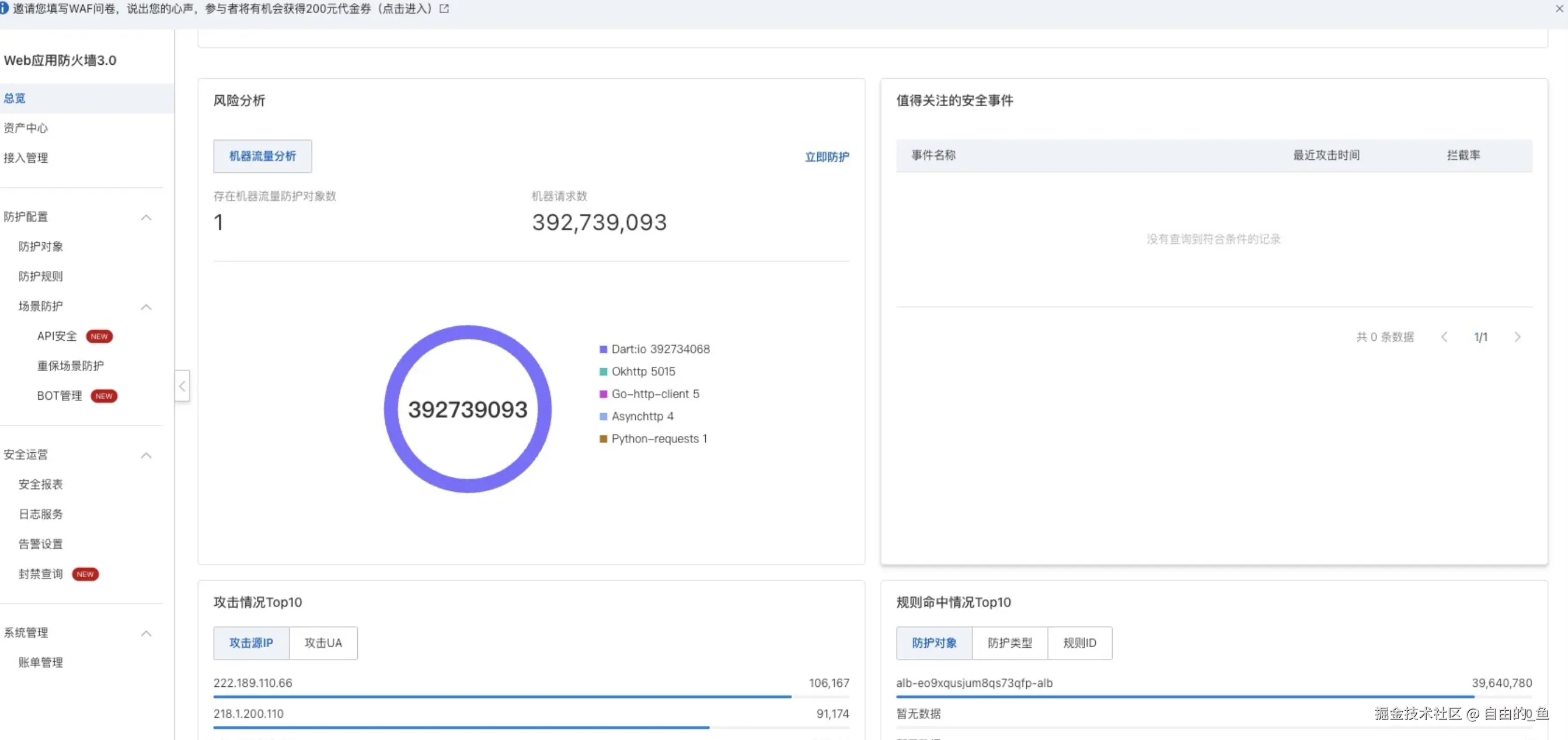Open BOT管理 in the sidebar
Image resolution: width=1568 pixels, height=740 pixels.
click(60, 396)
